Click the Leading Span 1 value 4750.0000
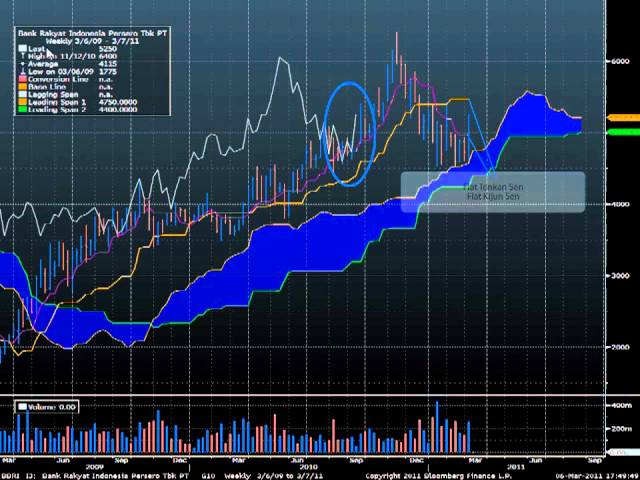 (118, 102)
